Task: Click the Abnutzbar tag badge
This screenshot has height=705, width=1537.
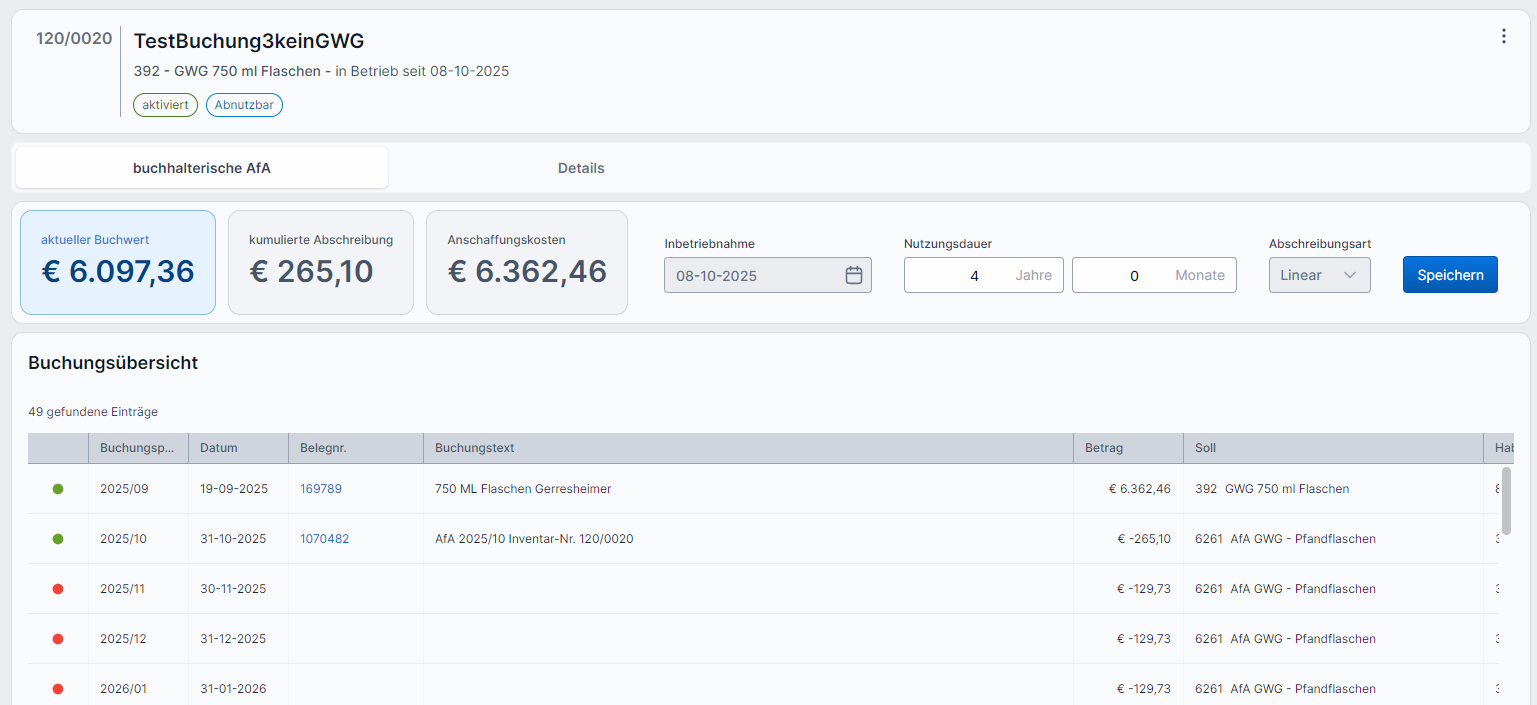Action: click(244, 105)
